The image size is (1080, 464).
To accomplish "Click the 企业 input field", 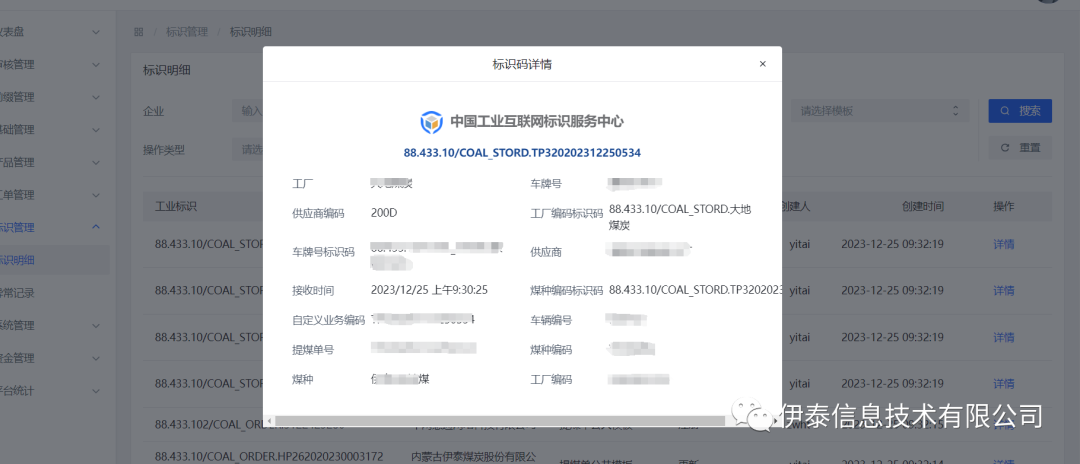I will pyautogui.click(x=248, y=111).
